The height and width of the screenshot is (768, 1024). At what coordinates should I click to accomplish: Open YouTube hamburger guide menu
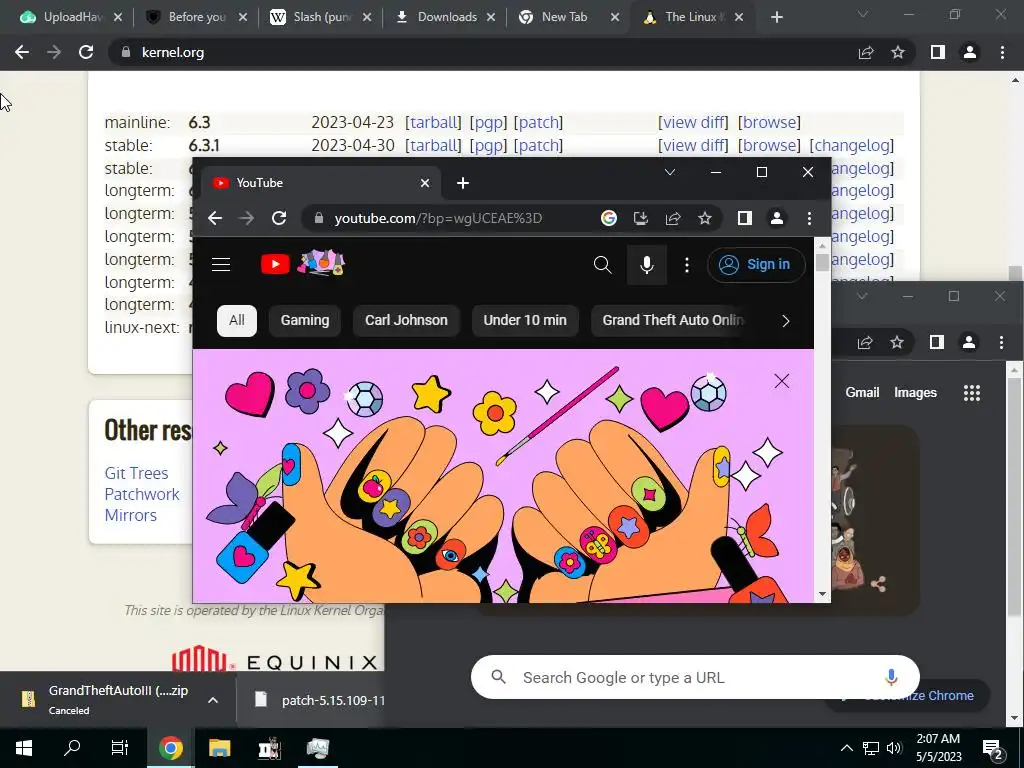pyautogui.click(x=221, y=264)
